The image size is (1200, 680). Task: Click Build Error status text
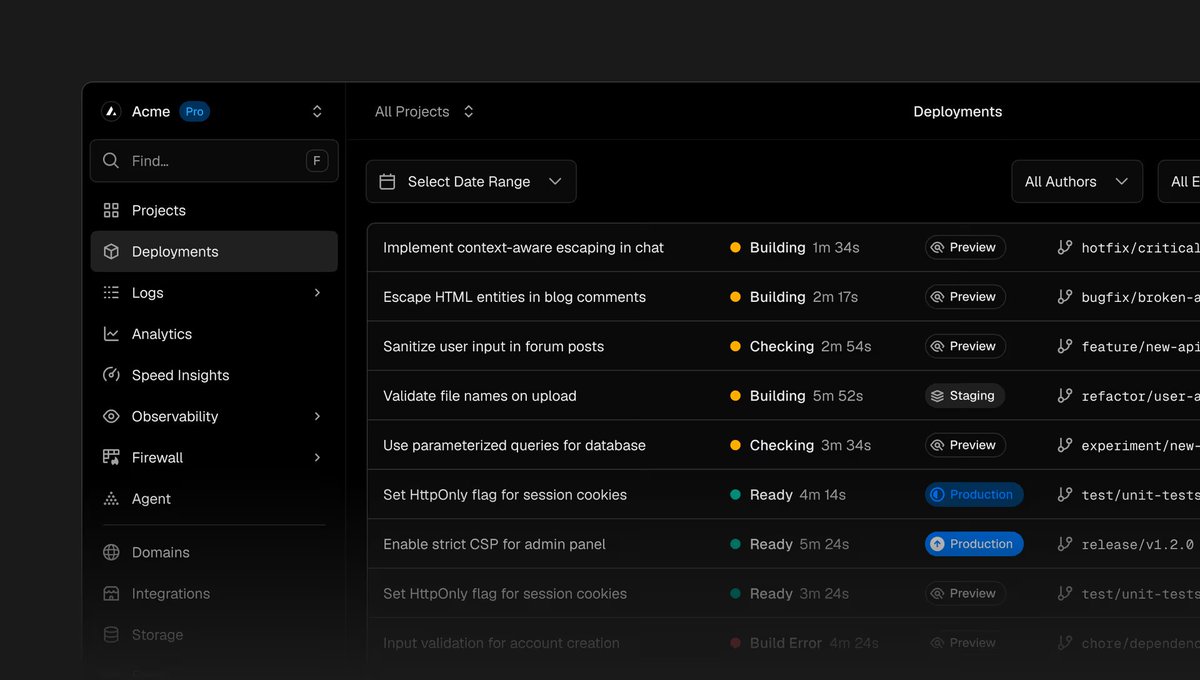[x=786, y=643]
